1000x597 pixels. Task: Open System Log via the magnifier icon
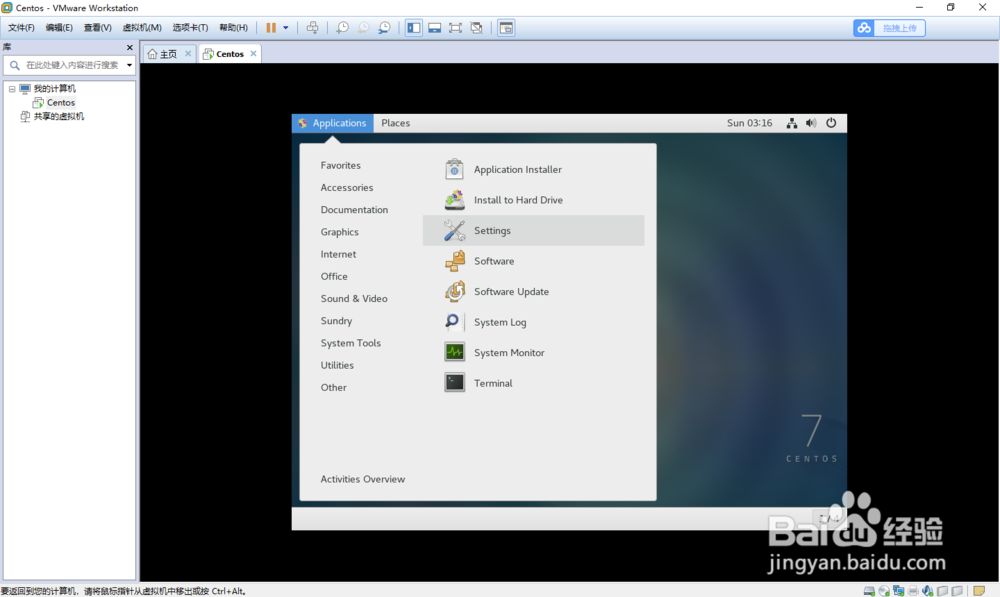click(454, 322)
